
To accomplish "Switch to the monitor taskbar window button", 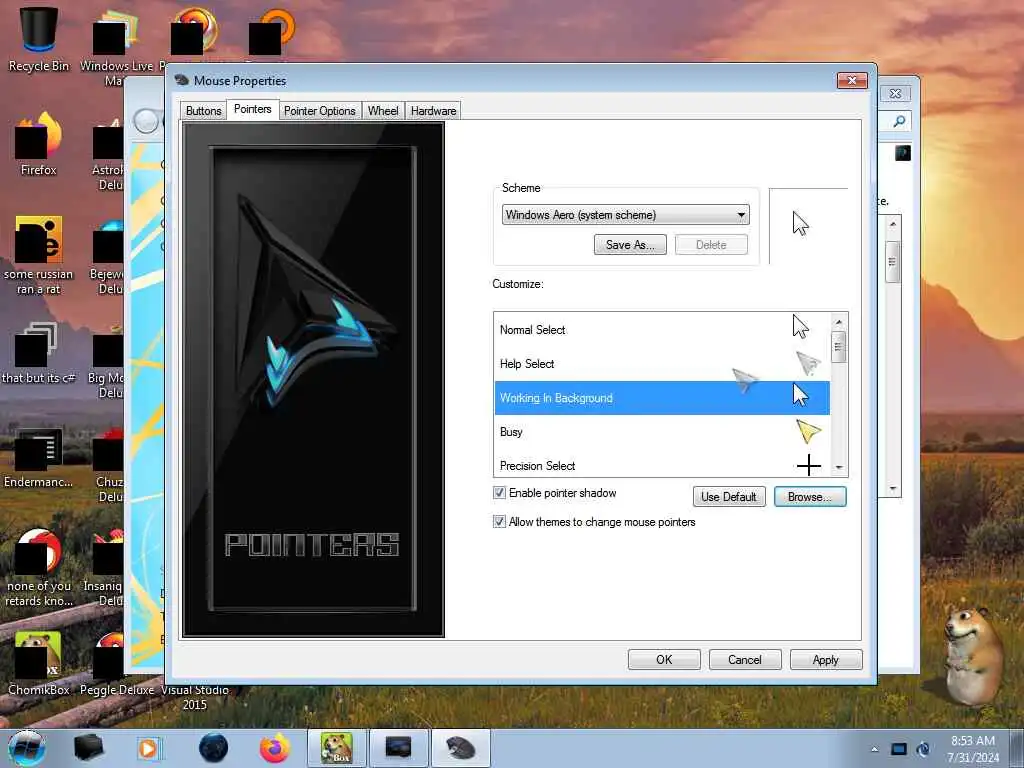I will pyautogui.click(x=398, y=748).
